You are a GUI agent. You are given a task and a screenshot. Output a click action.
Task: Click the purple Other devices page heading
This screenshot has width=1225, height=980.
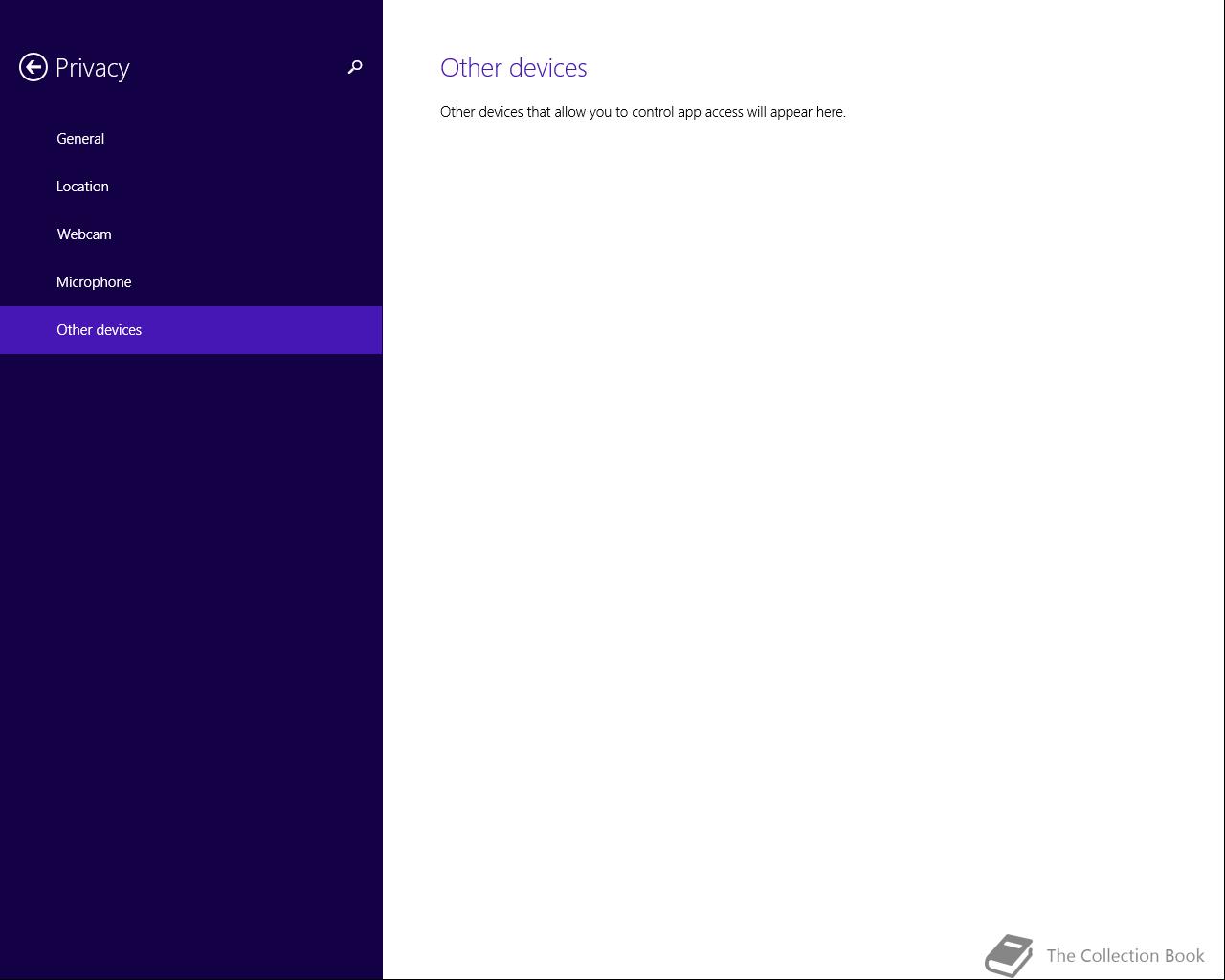(x=514, y=68)
